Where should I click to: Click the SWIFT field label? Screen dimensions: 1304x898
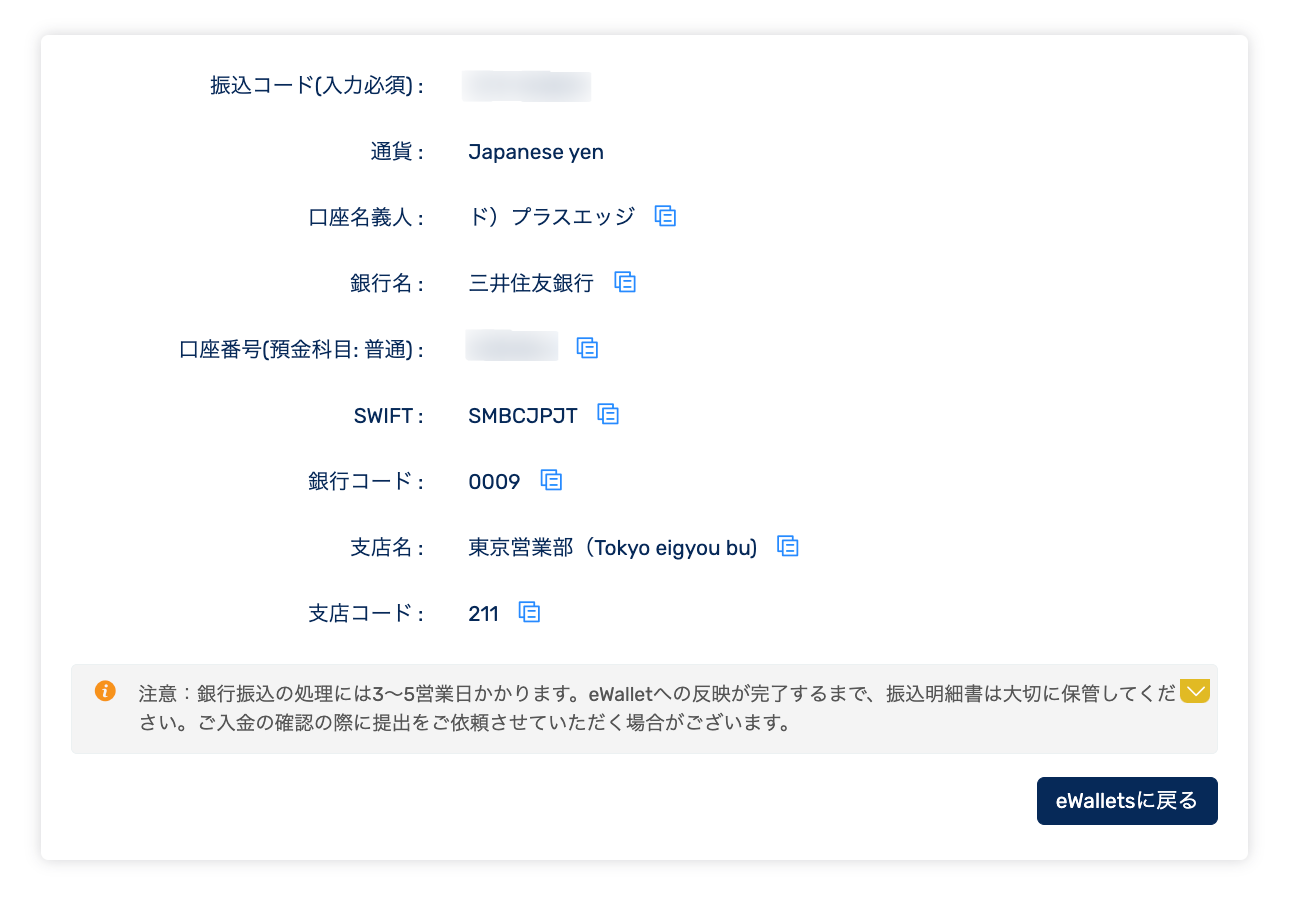(x=389, y=415)
